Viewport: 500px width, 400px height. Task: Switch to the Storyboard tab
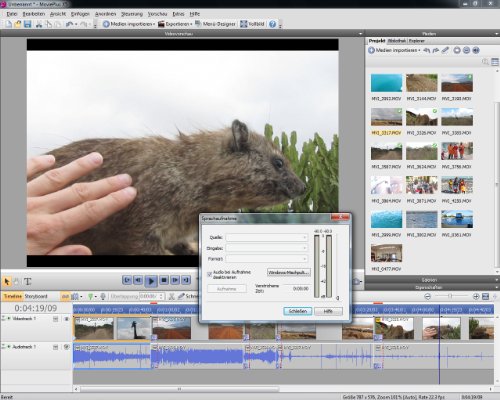click(36, 296)
